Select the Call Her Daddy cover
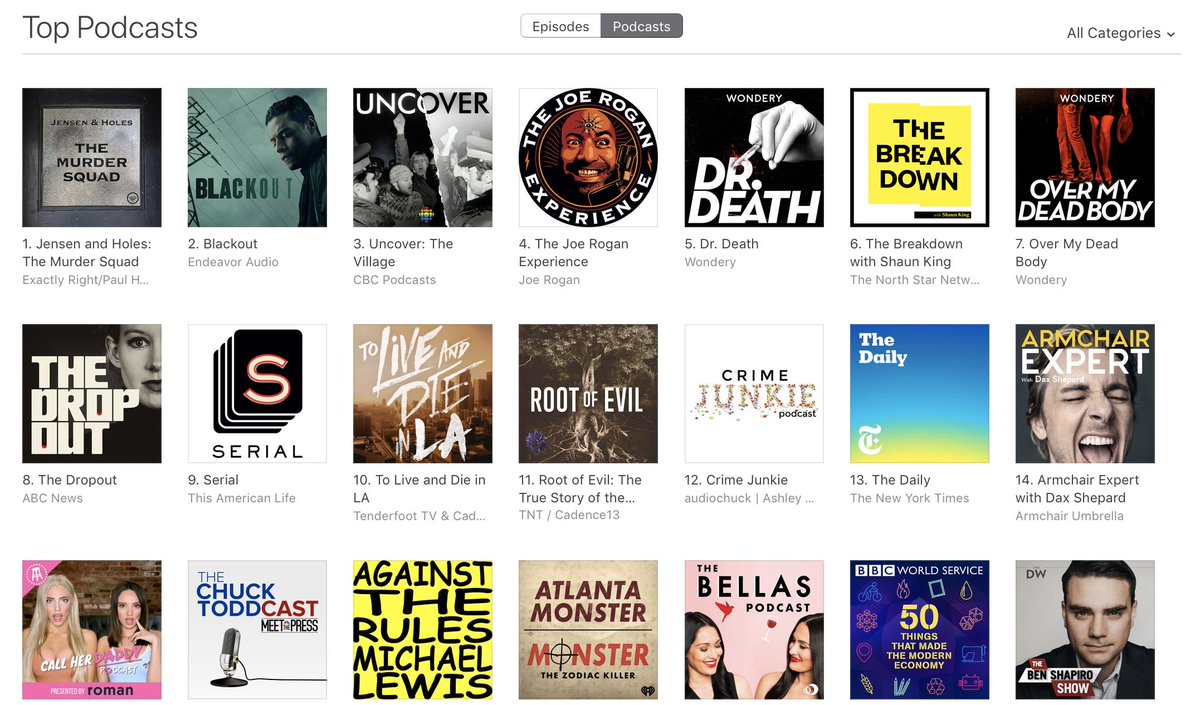Image resolution: width=1200 pixels, height=705 pixels. [x=92, y=630]
